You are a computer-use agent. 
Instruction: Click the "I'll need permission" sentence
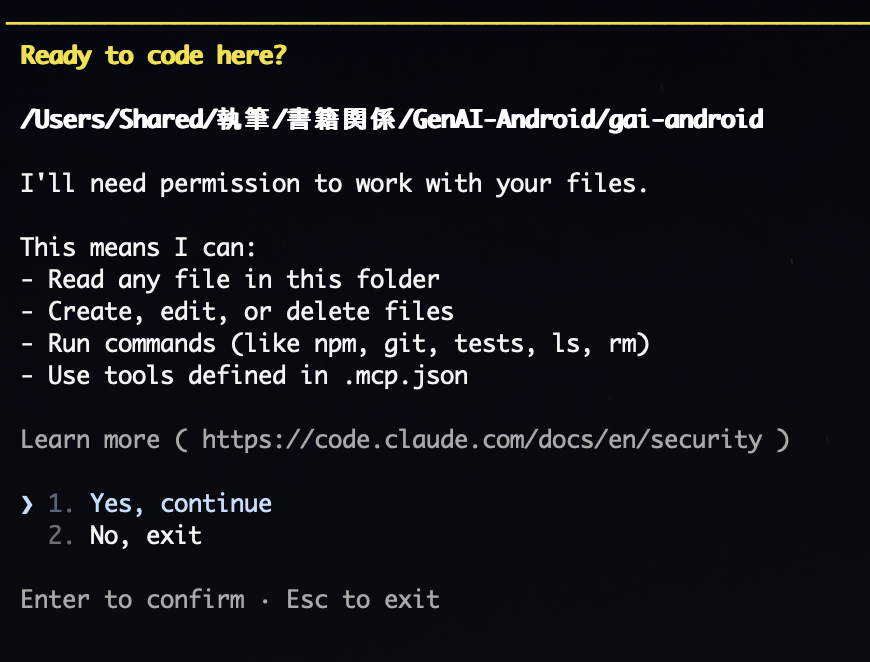334,184
